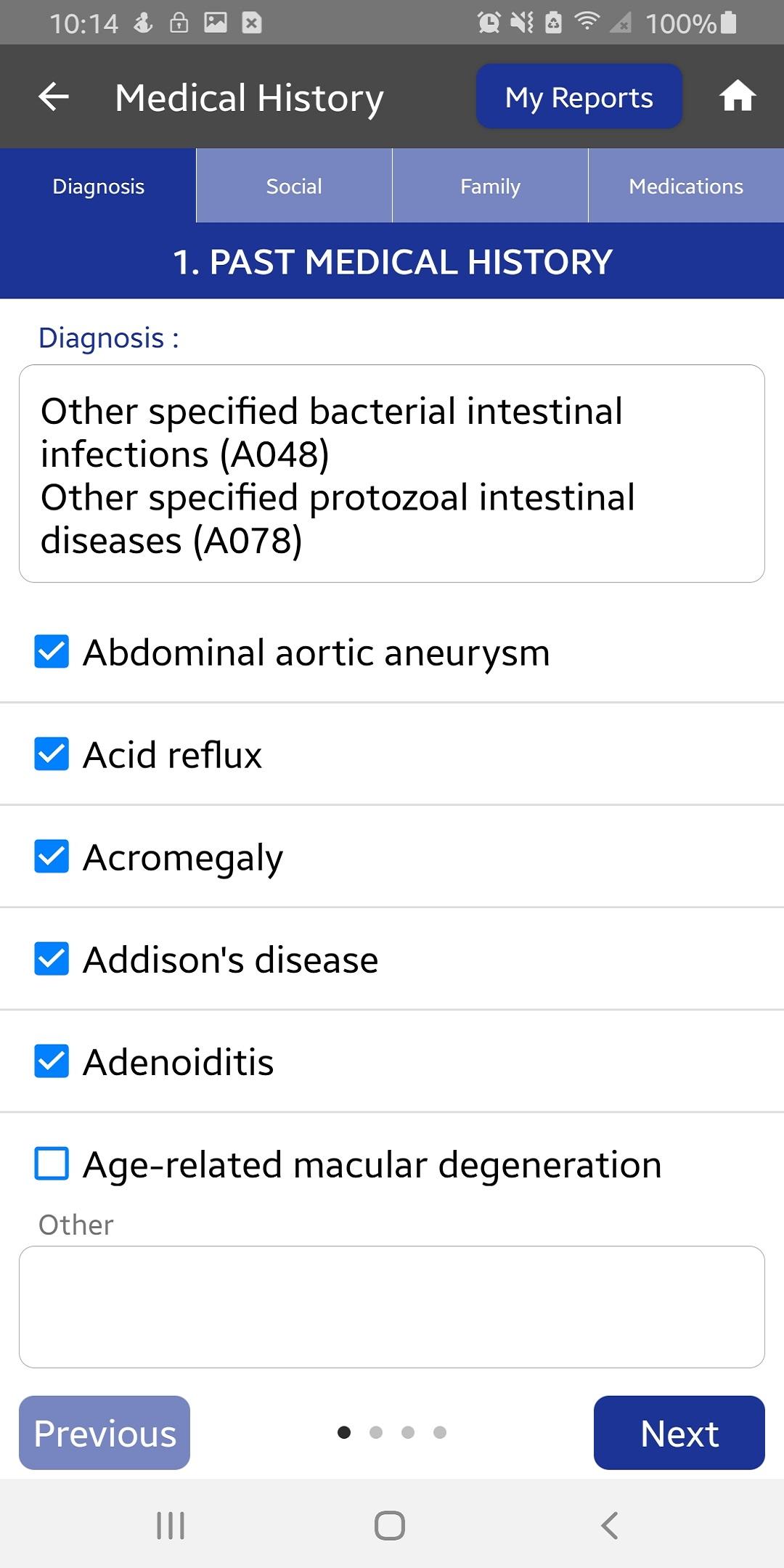Image resolution: width=784 pixels, height=1568 pixels.
Task: Switch to the Family tab
Action: (x=490, y=186)
